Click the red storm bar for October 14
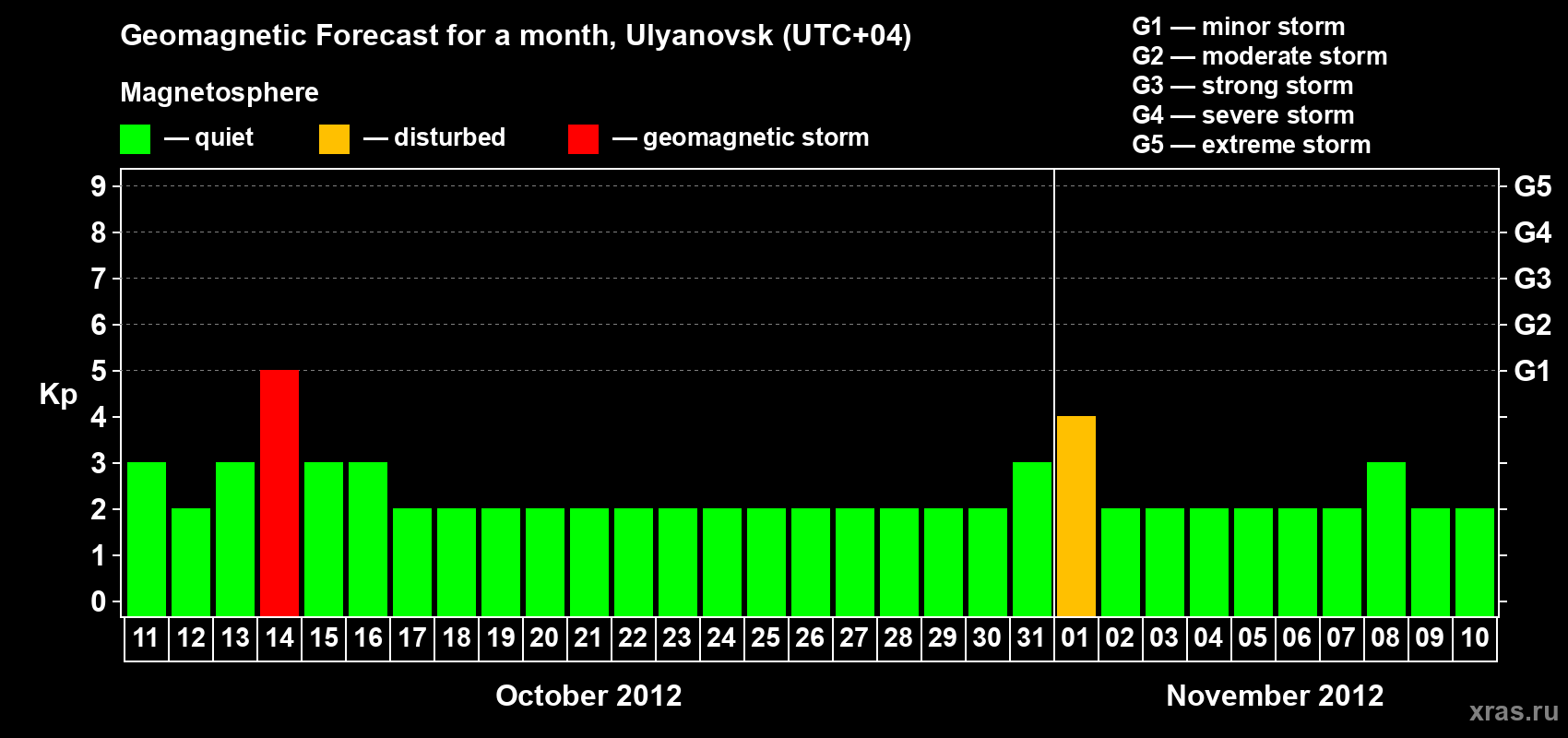 click(279, 493)
